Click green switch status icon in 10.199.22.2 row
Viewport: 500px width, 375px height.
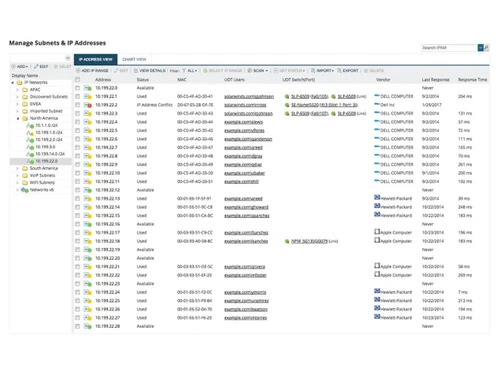(287, 105)
